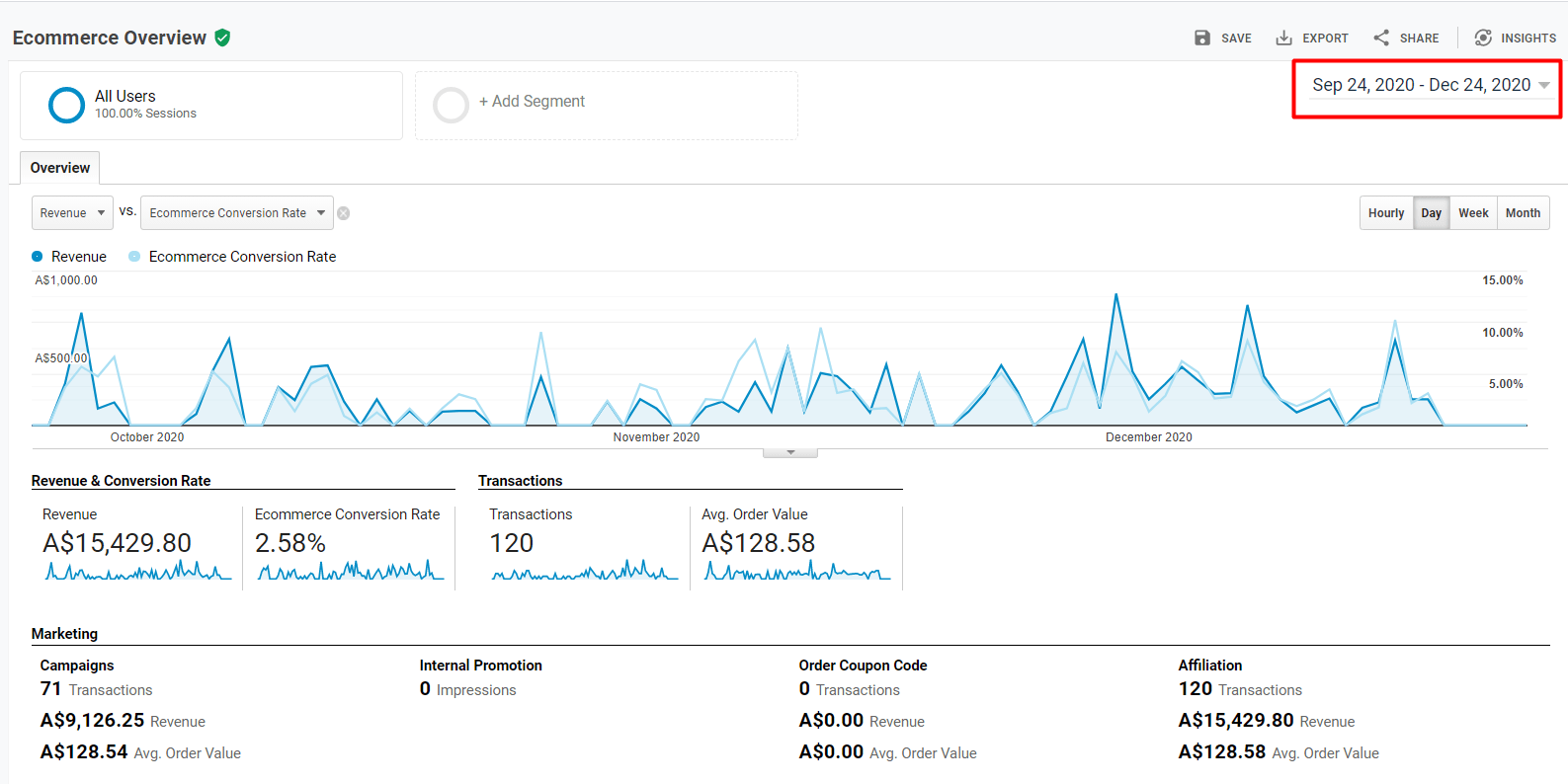Click the Save disk icon
The width and height of the screenshot is (1568, 784).
pos(1202,38)
